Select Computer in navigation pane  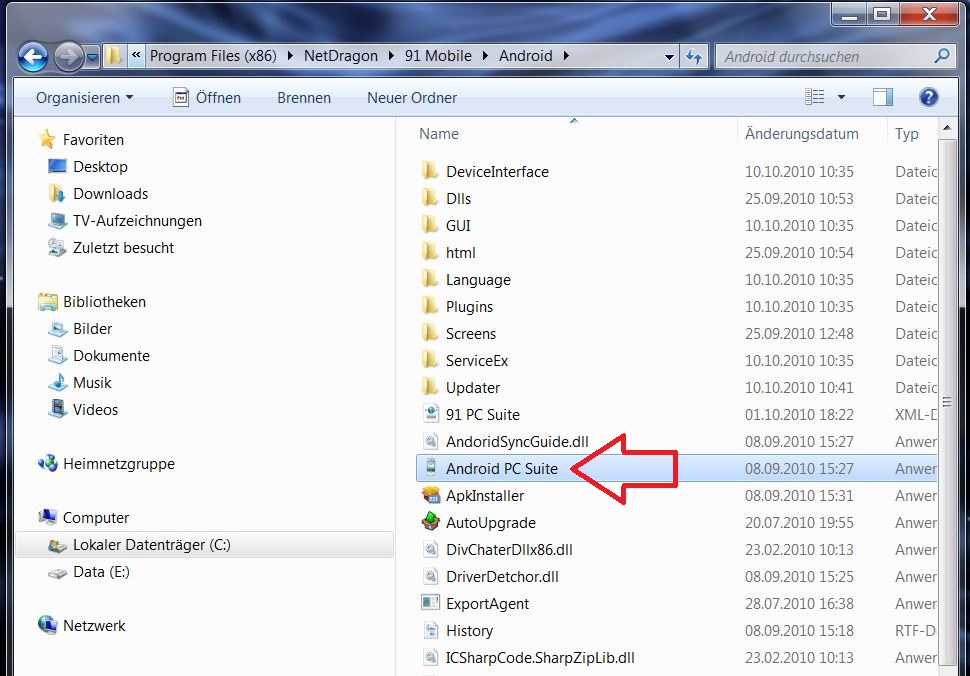[x=96, y=518]
